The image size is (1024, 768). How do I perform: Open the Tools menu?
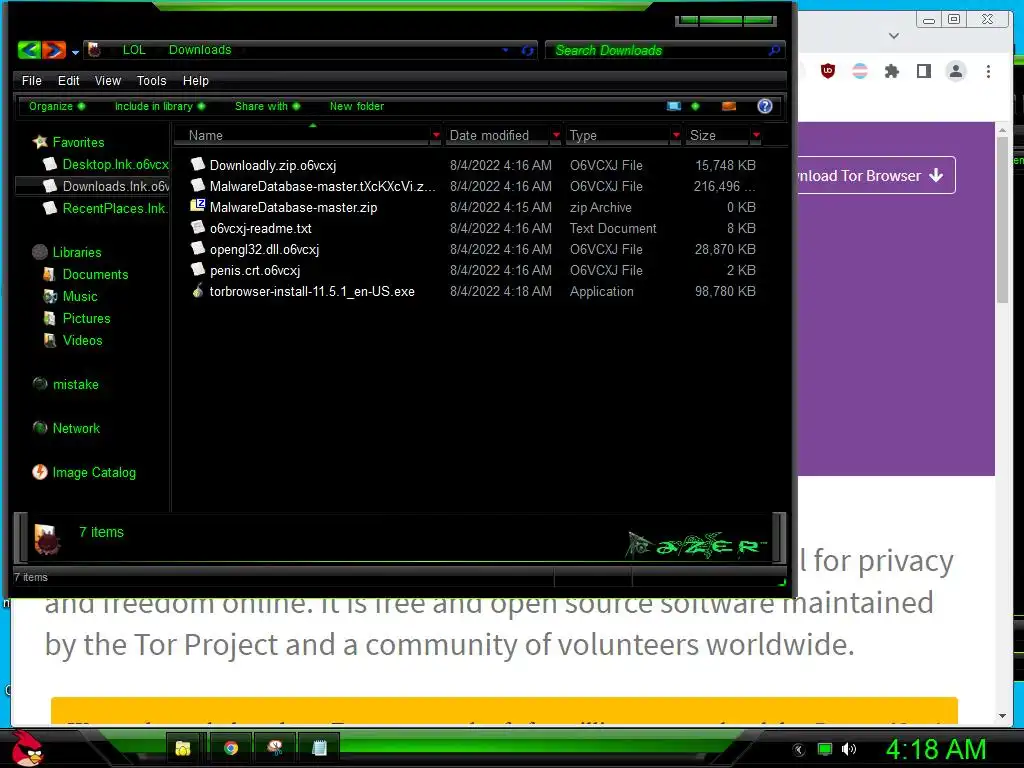152,80
